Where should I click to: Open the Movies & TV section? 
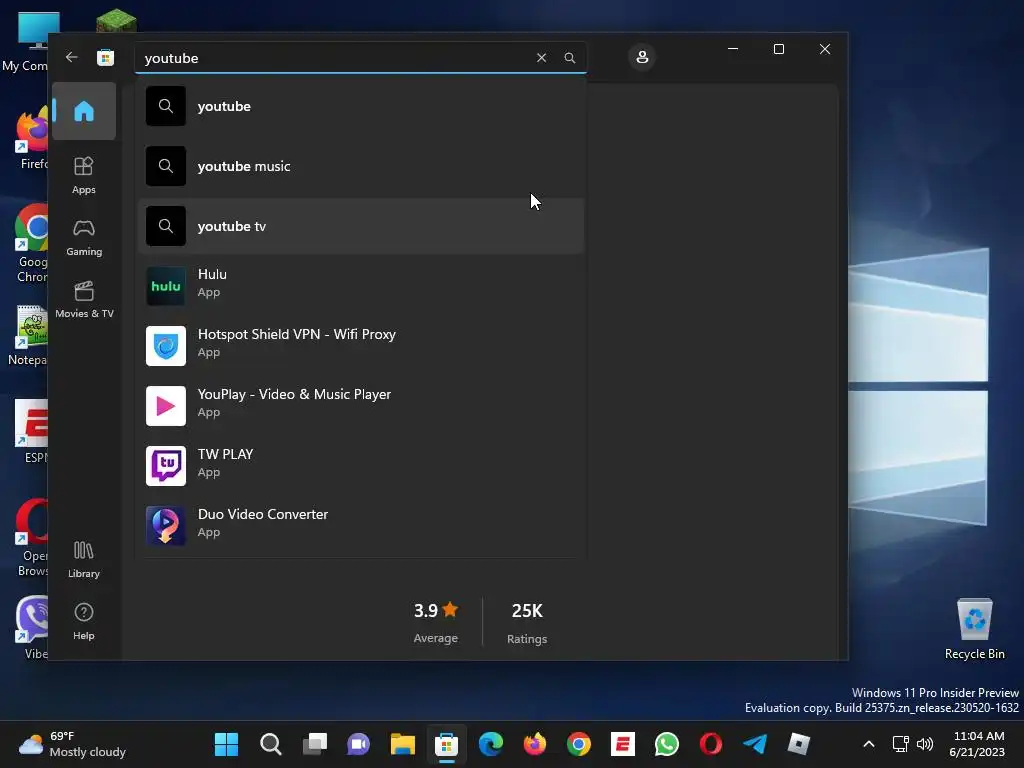pyautogui.click(x=84, y=300)
